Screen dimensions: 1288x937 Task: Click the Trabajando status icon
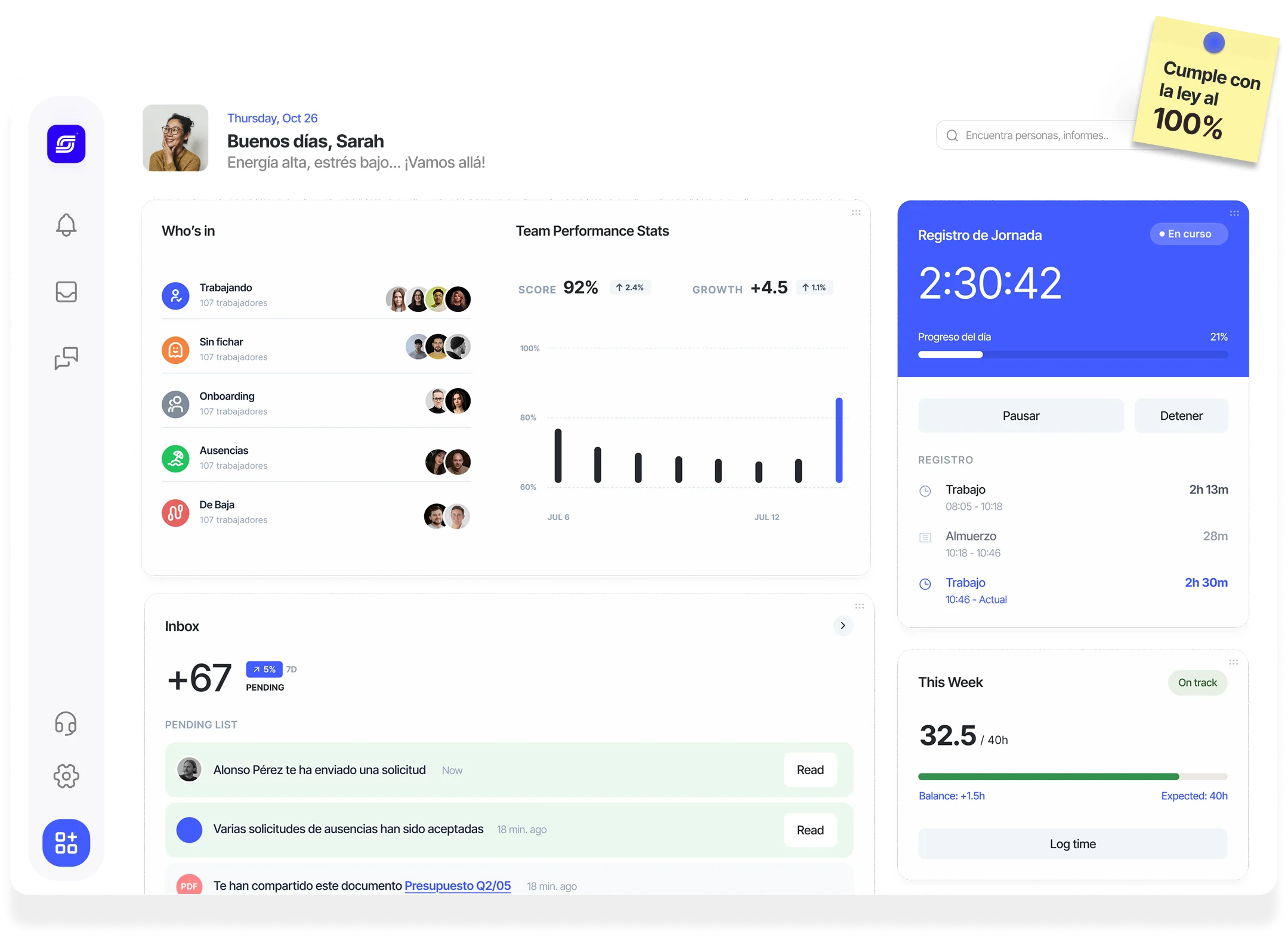175,295
